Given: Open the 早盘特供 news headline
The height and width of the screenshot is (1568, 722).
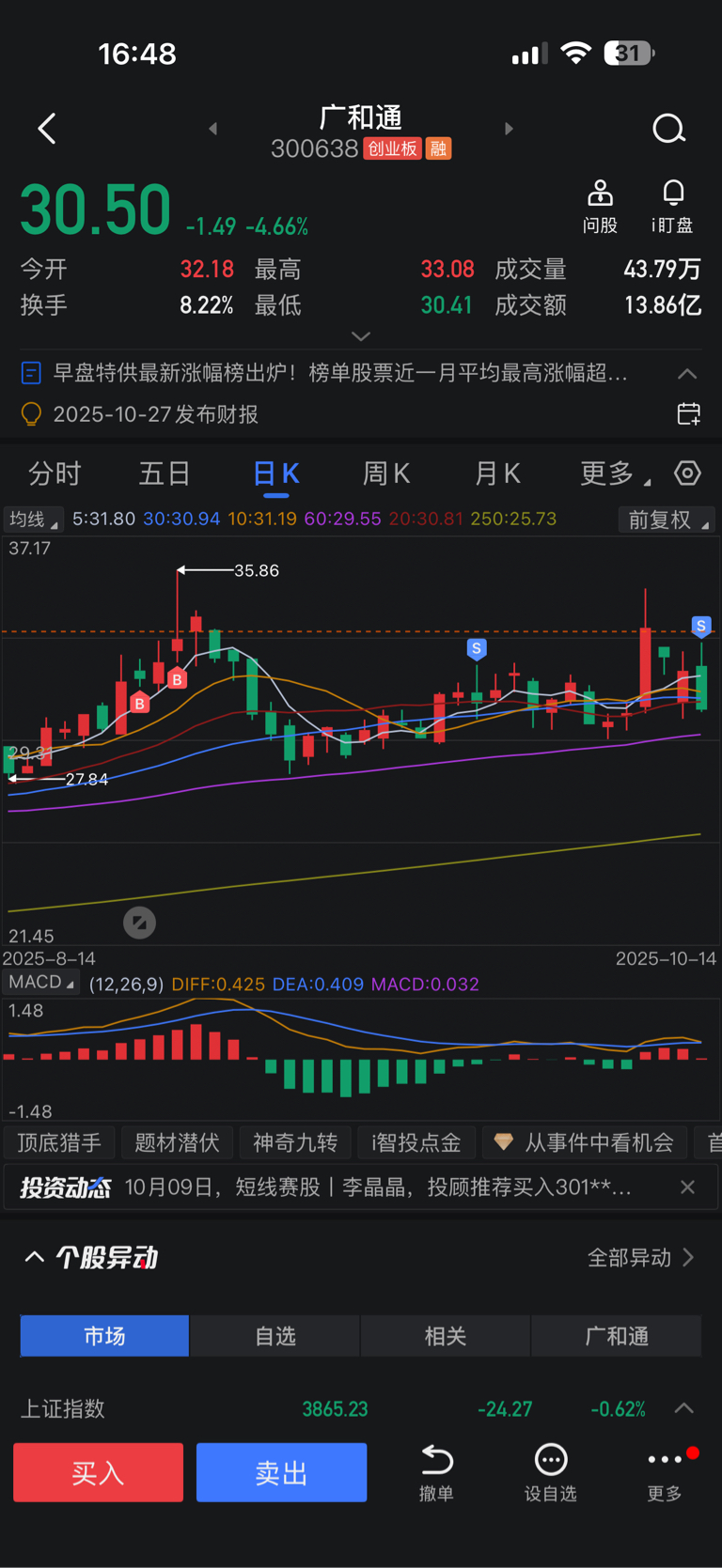Looking at the screenshot, I should (x=340, y=374).
